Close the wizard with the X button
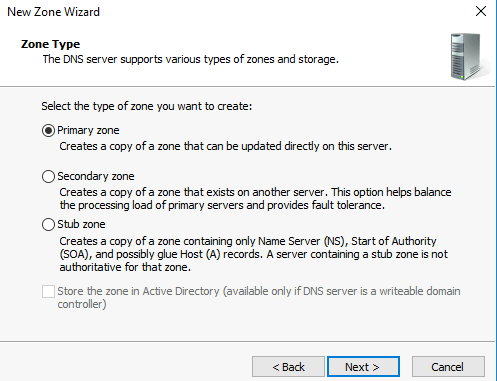 click(x=481, y=11)
